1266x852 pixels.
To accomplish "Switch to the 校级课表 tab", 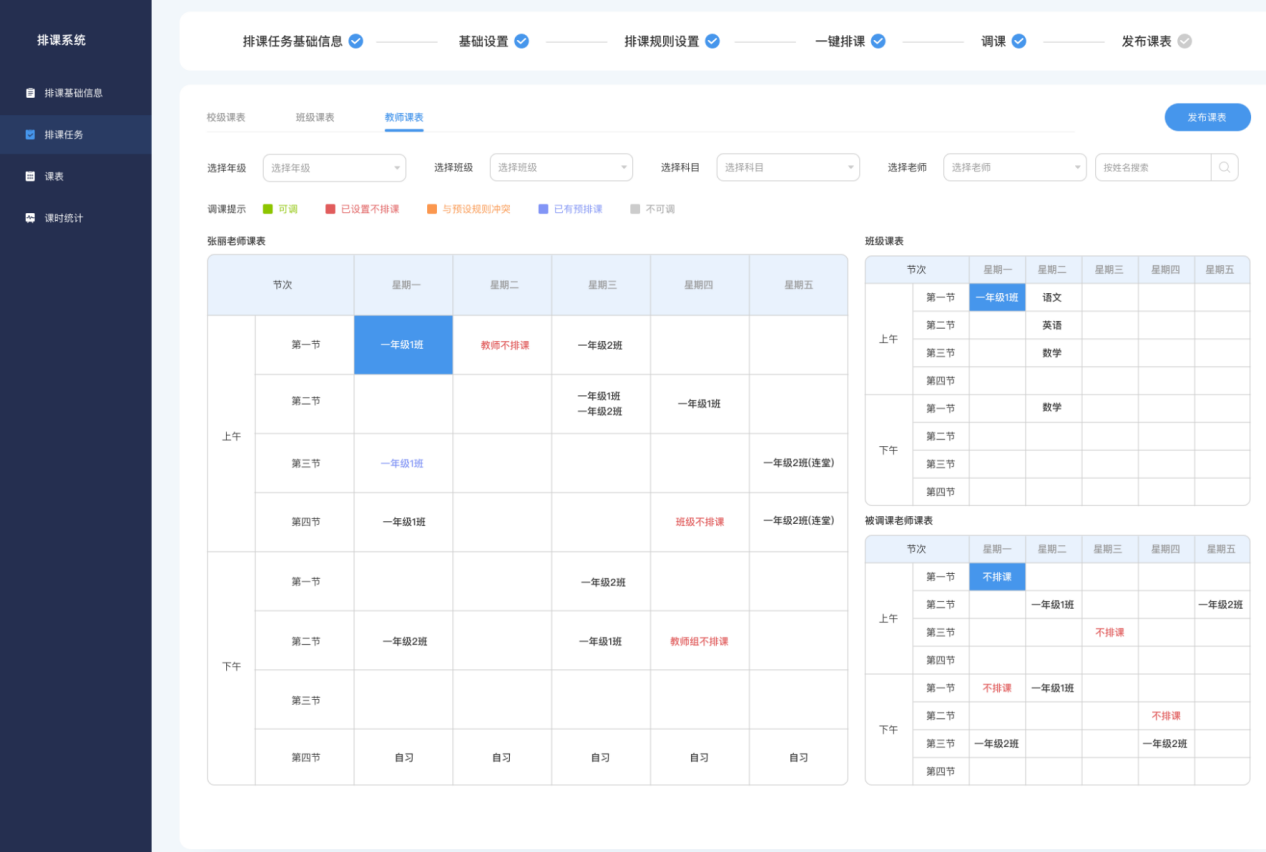I will click(226, 118).
